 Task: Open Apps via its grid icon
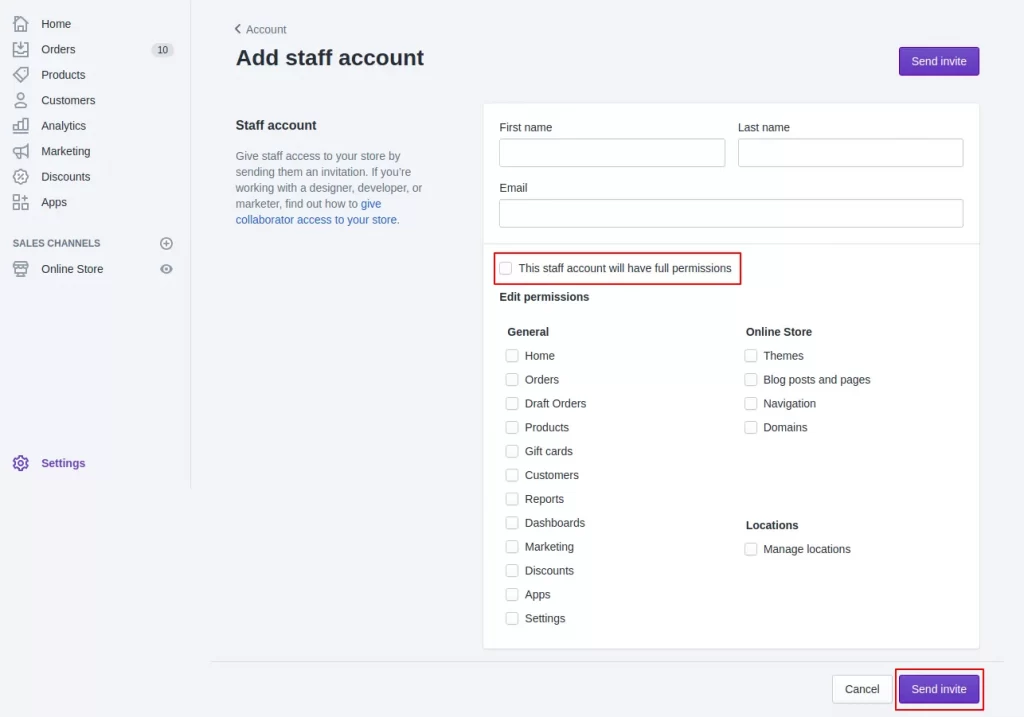tap(22, 202)
